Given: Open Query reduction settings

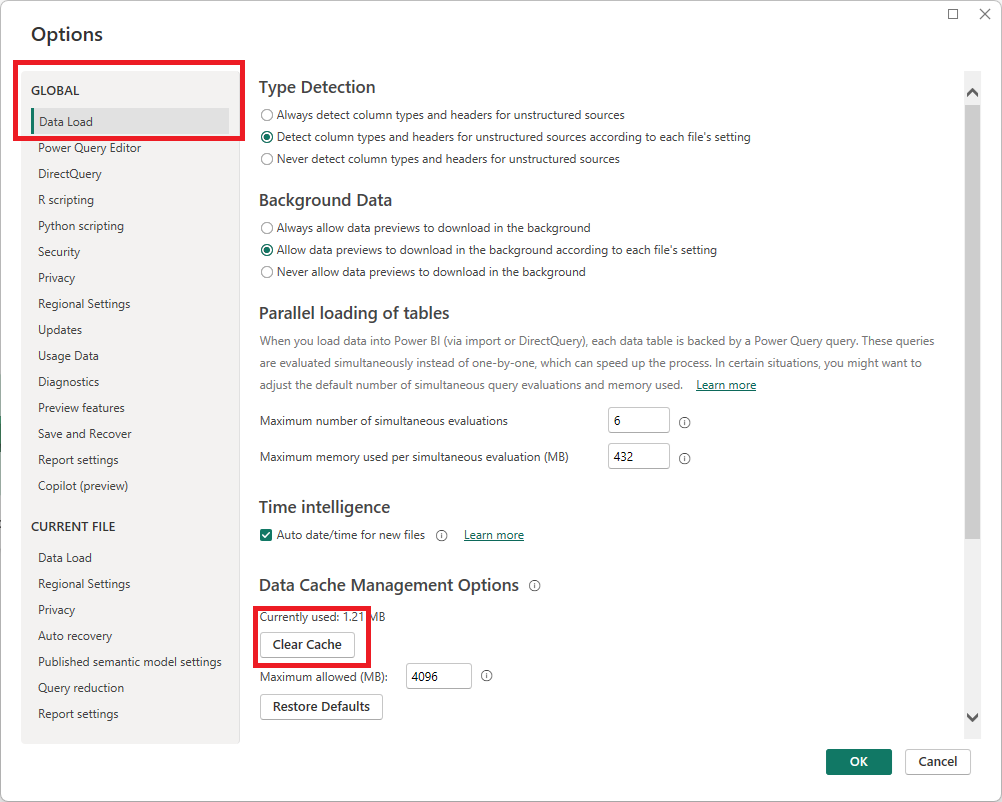Looking at the screenshot, I should tap(81, 688).
